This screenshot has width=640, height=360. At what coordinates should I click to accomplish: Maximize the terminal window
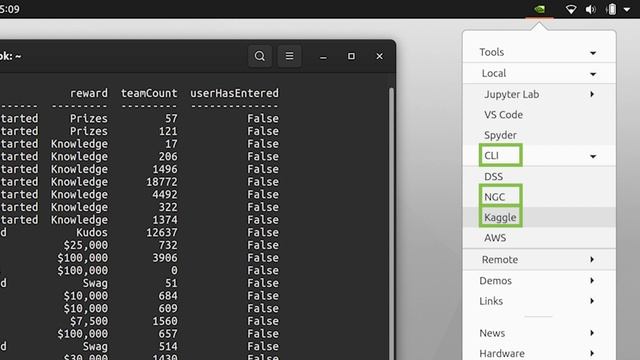pyautogui.click(x=351, y=56)
